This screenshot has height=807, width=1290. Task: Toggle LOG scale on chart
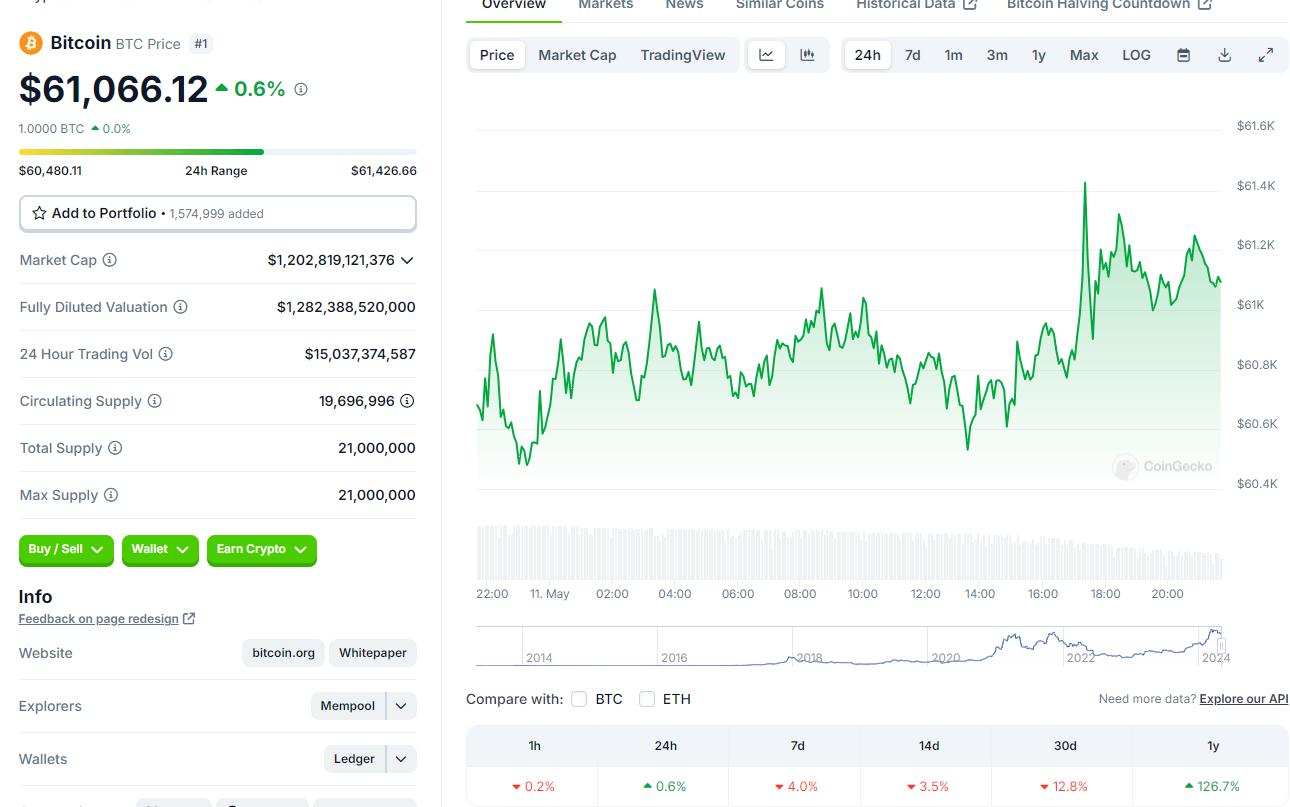pyautogui.click(x=1136, y=55)
